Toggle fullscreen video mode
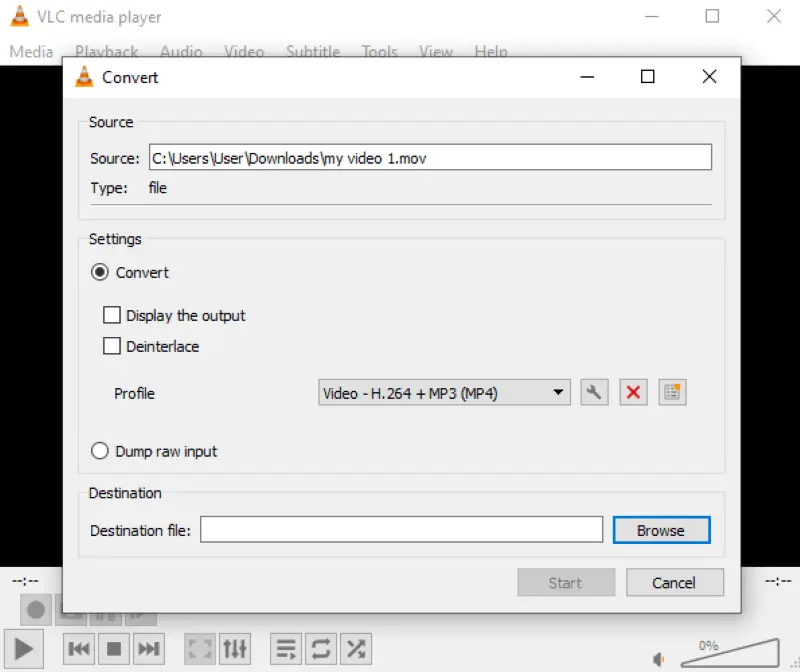 point(200,649)
